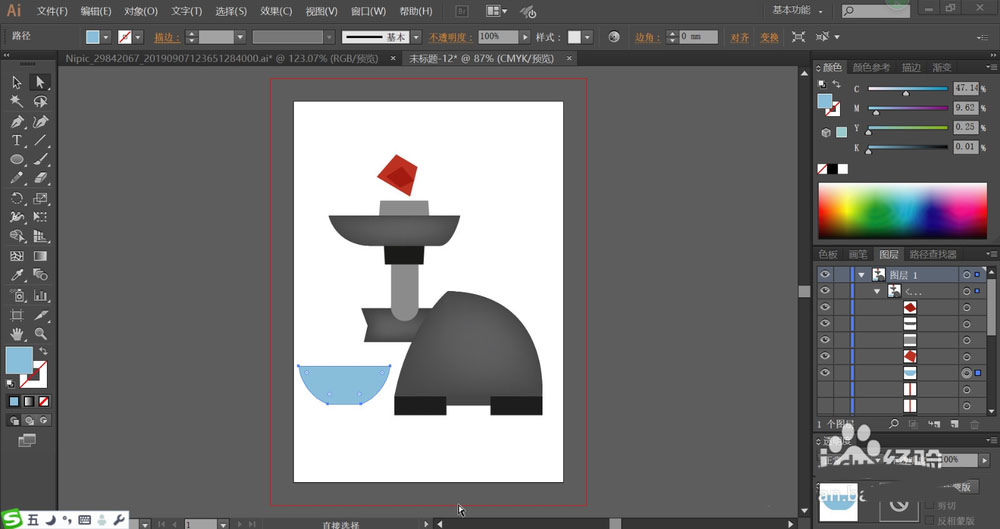This screenshot has width=1000, height=529.
Task: Switch to the 路径查找器 panel tab
Action: coord(933,254)
